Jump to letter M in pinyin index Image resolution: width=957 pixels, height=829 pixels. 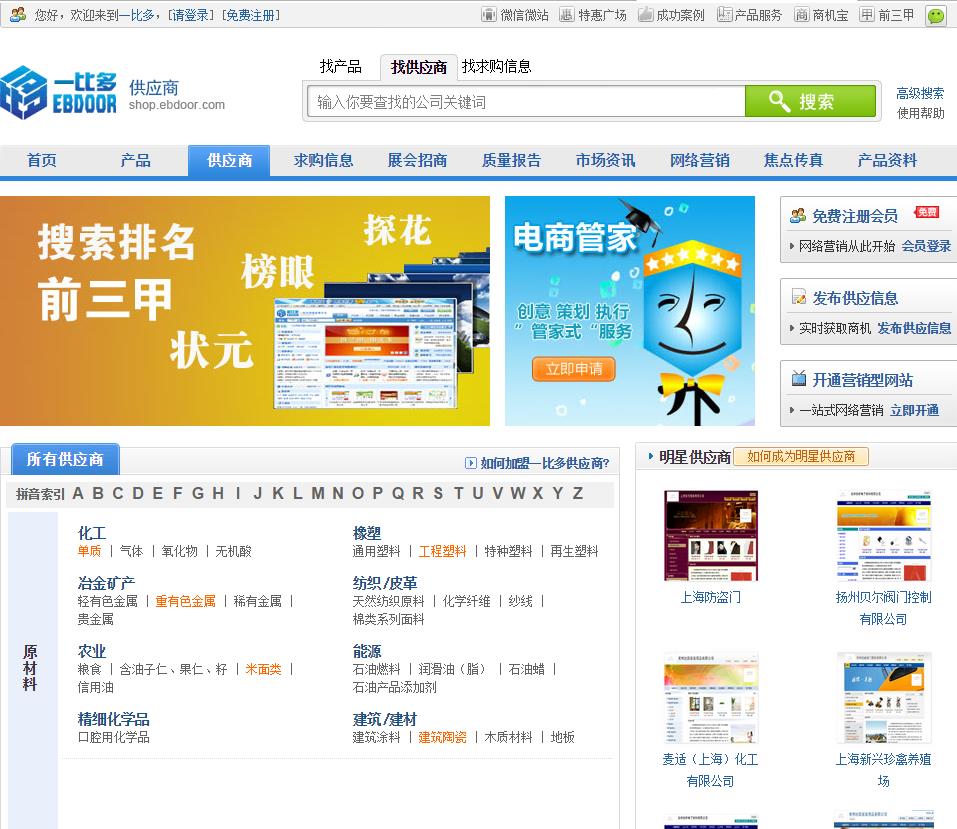point(318,493)
